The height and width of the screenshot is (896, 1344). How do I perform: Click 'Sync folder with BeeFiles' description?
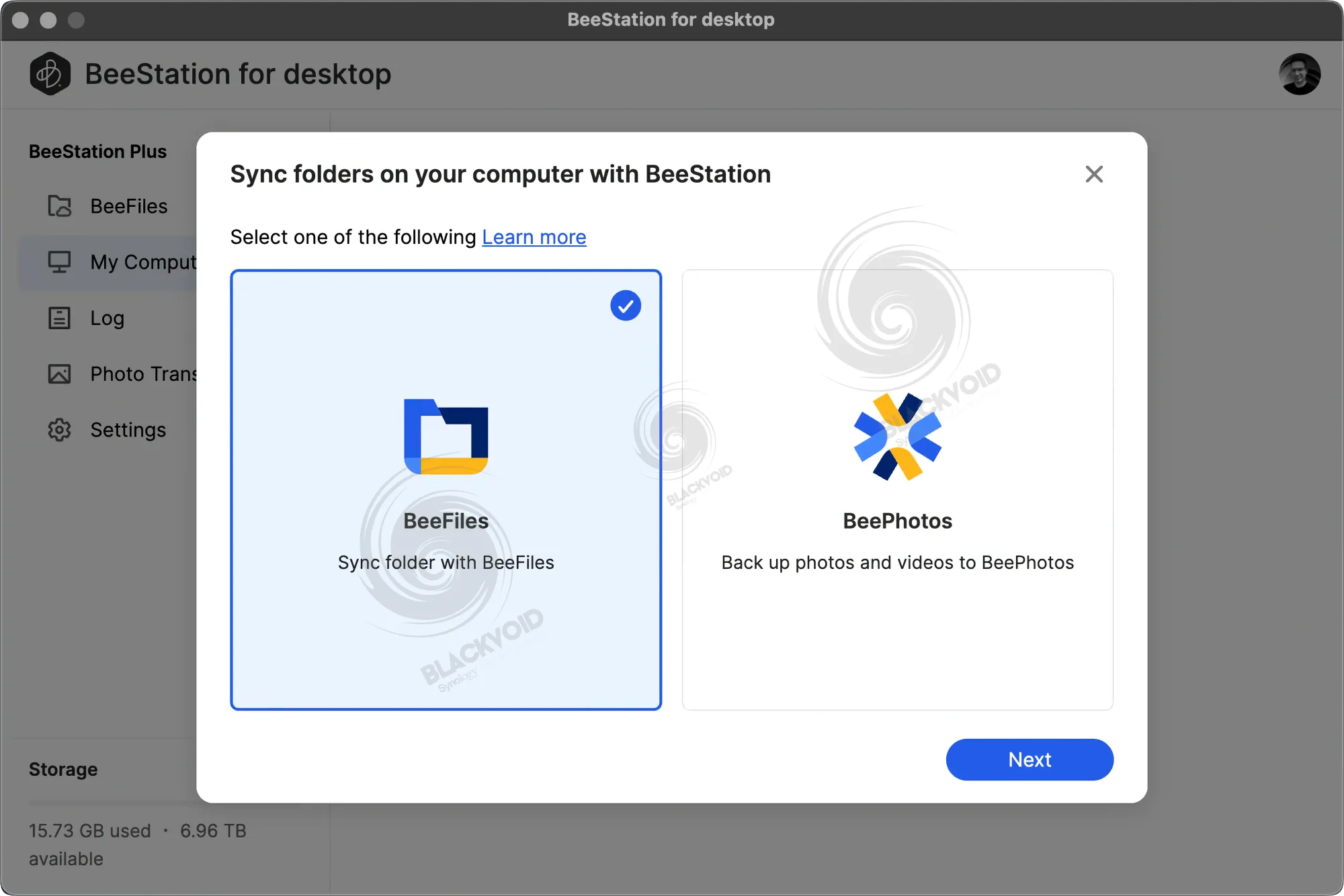[446, 562]
